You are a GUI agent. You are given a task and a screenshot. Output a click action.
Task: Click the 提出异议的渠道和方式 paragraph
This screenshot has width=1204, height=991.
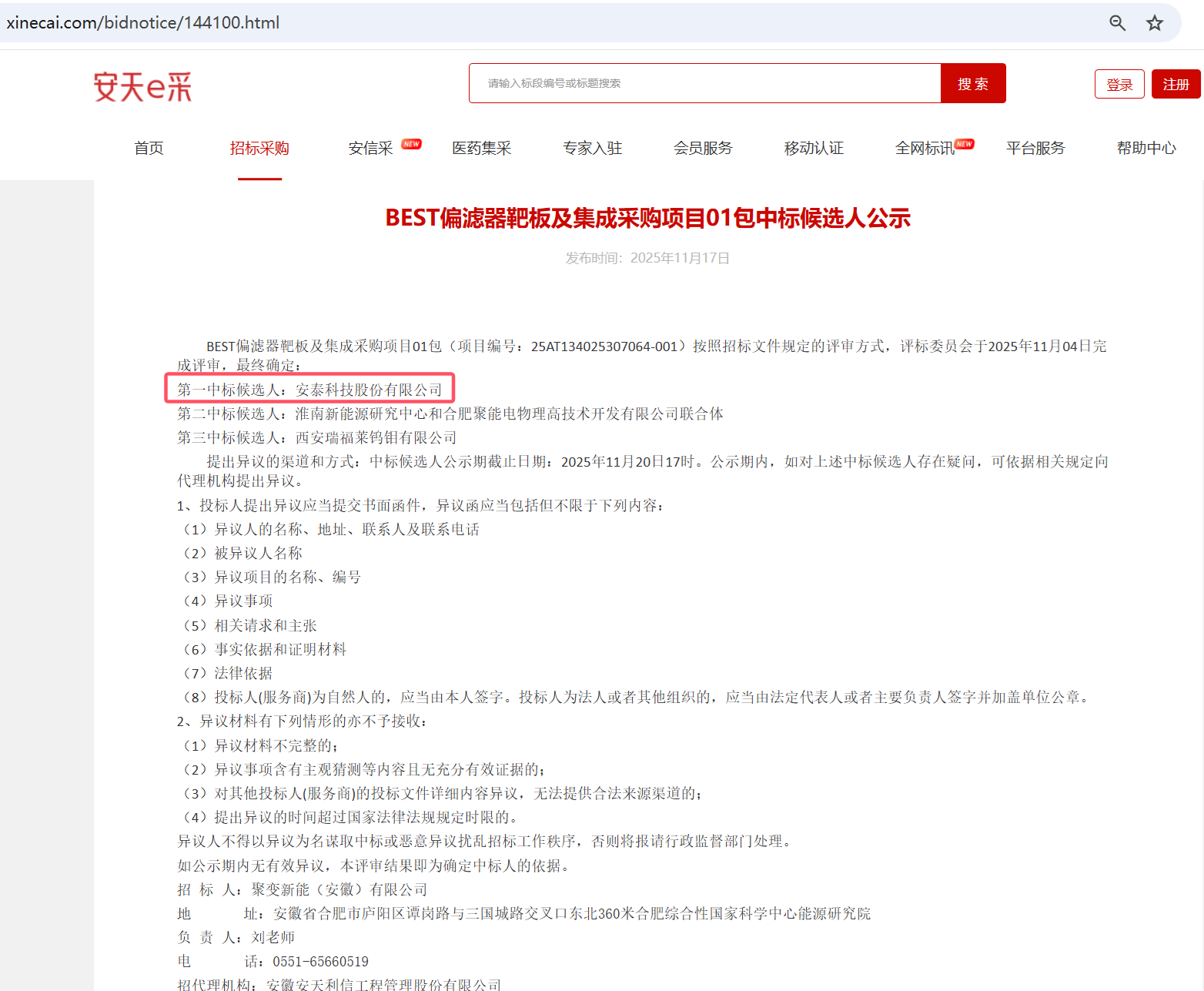[643, 470]
